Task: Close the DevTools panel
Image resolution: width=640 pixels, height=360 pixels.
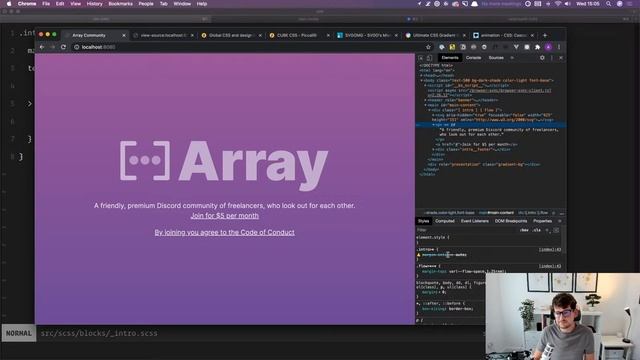Action: [x=561, y=58]
